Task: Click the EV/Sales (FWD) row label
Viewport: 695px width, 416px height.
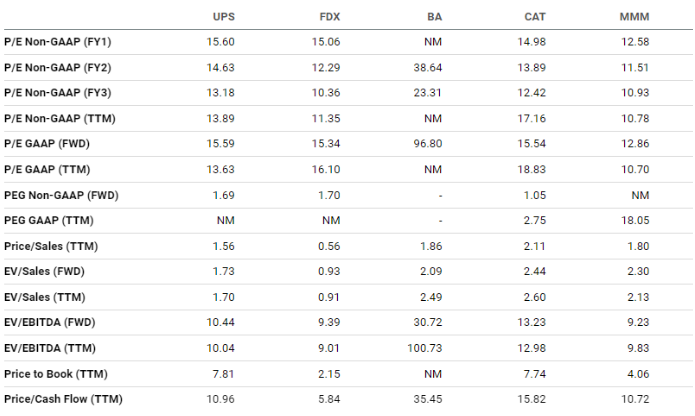Action: (44, 272)
